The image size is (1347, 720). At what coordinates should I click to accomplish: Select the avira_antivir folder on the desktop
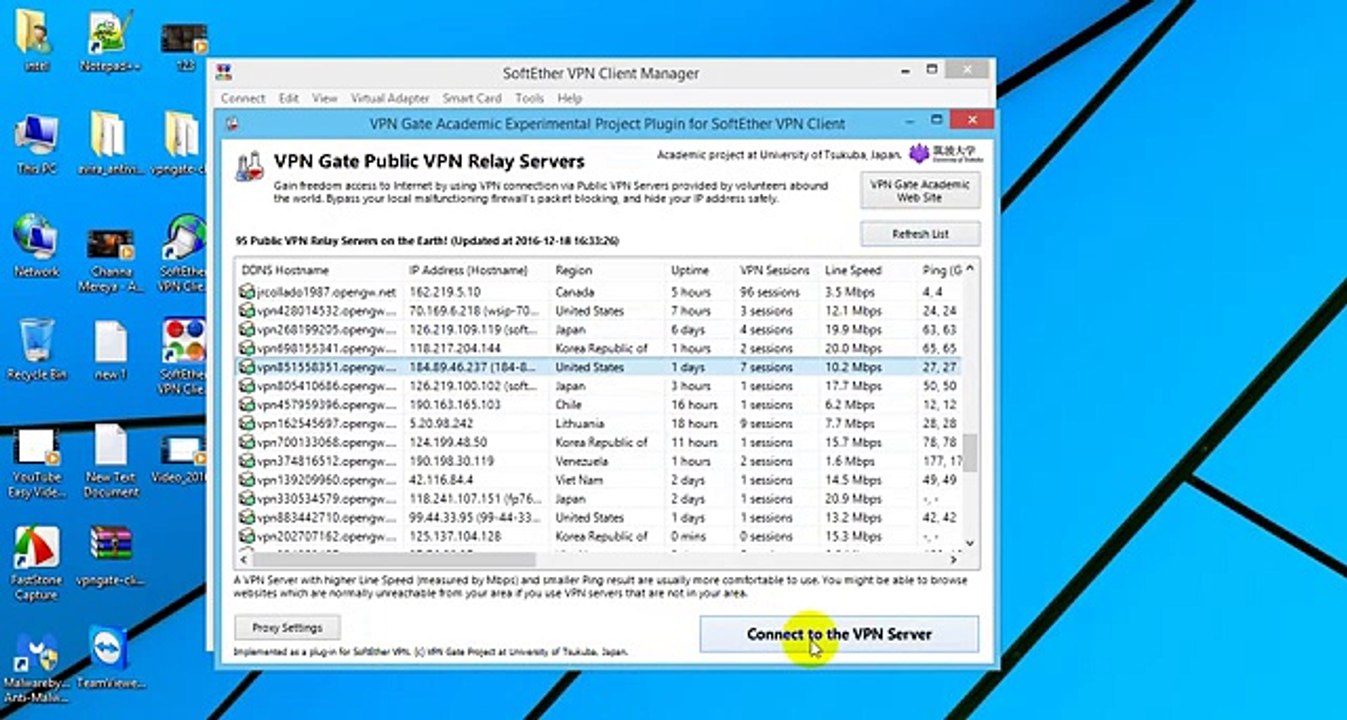point(109,145)
